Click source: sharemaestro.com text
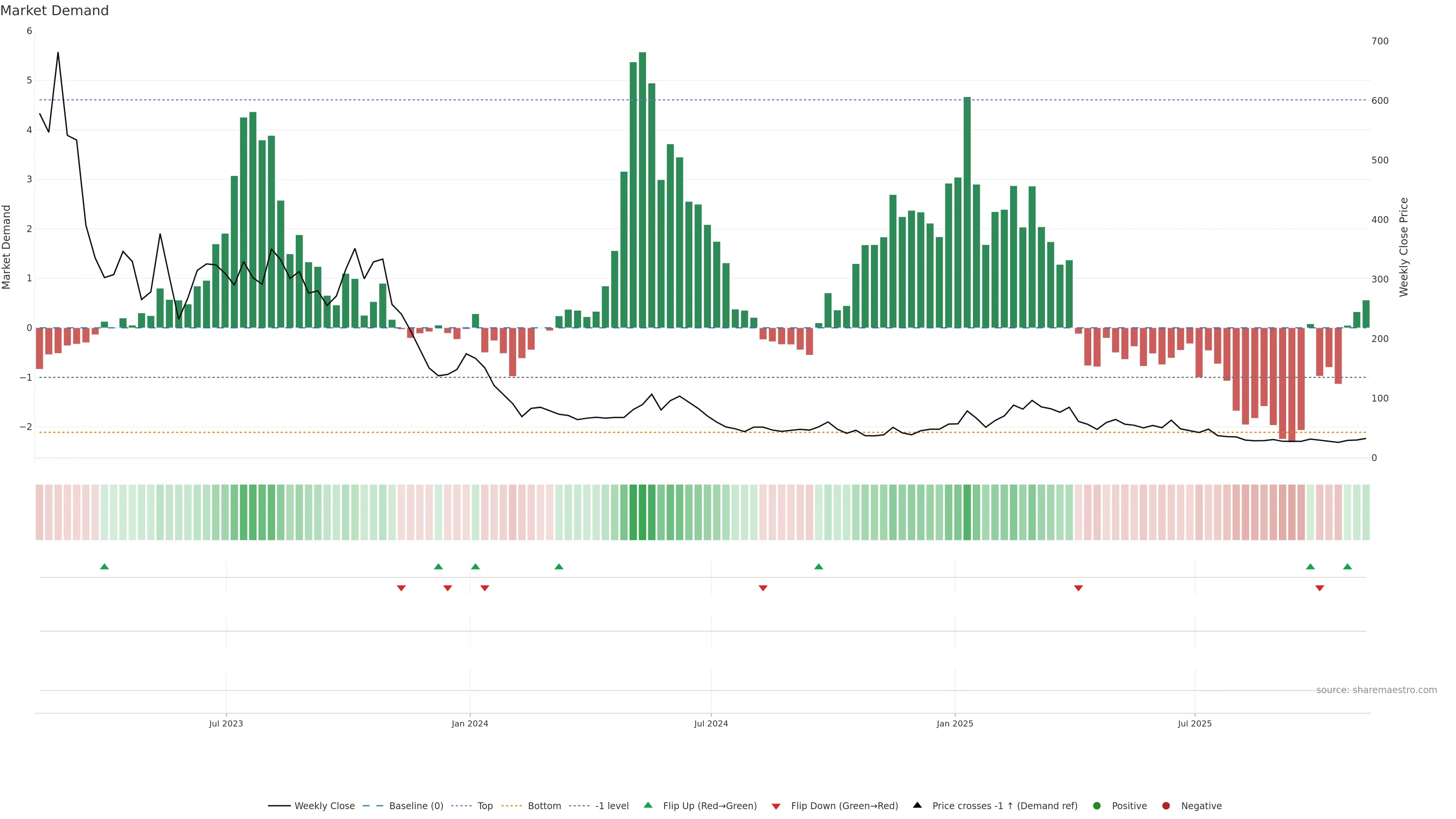The width and height of the screenshot is (1456, 819). pos(1376,690)
